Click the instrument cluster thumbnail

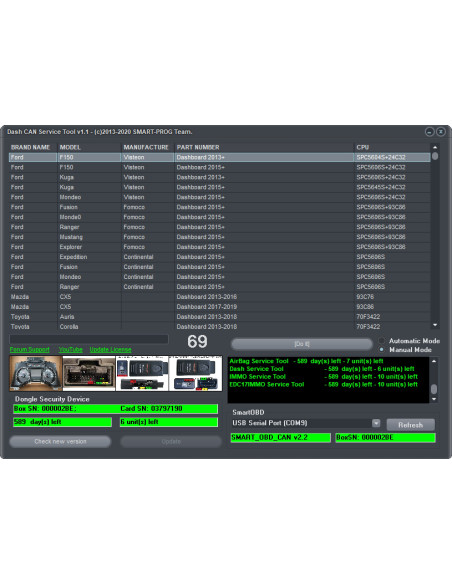tap(36, 374)
